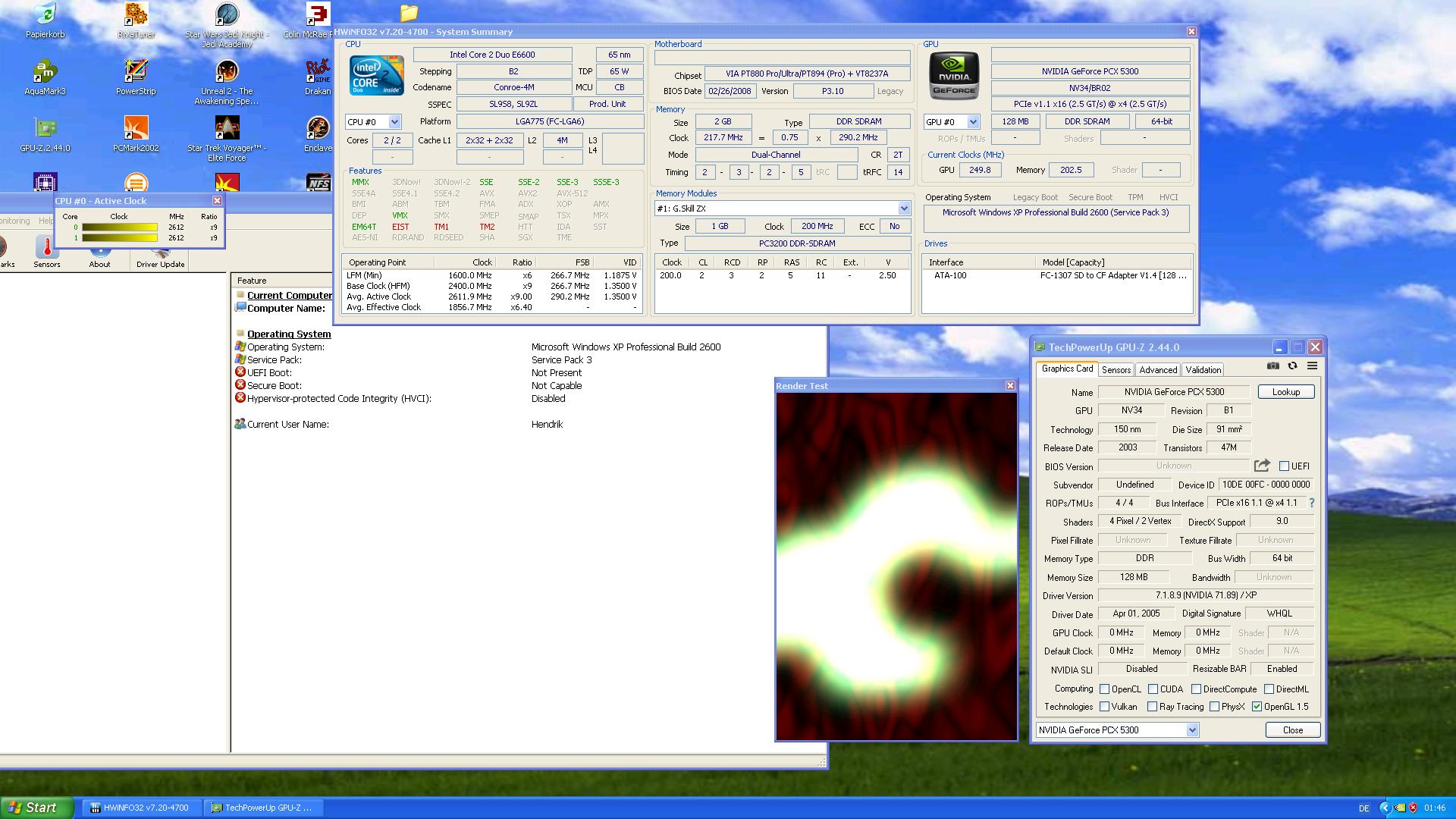Open the memory module G.Skill ZX dropdown
Viewport: 1456px width, 819px height.
[x=903, y=209]
